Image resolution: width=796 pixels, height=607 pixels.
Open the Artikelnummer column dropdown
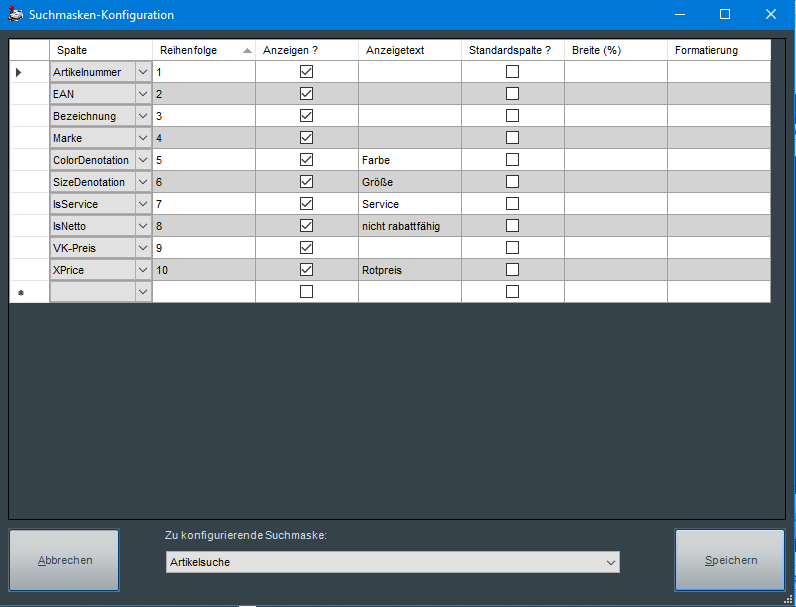tap(142, 72)
